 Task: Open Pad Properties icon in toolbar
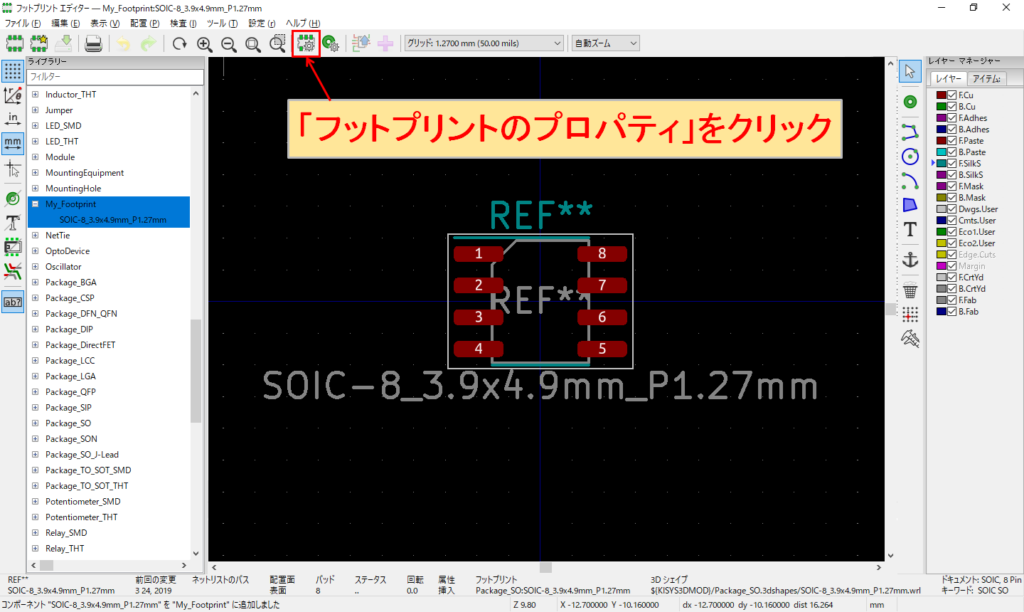(330, 43)
